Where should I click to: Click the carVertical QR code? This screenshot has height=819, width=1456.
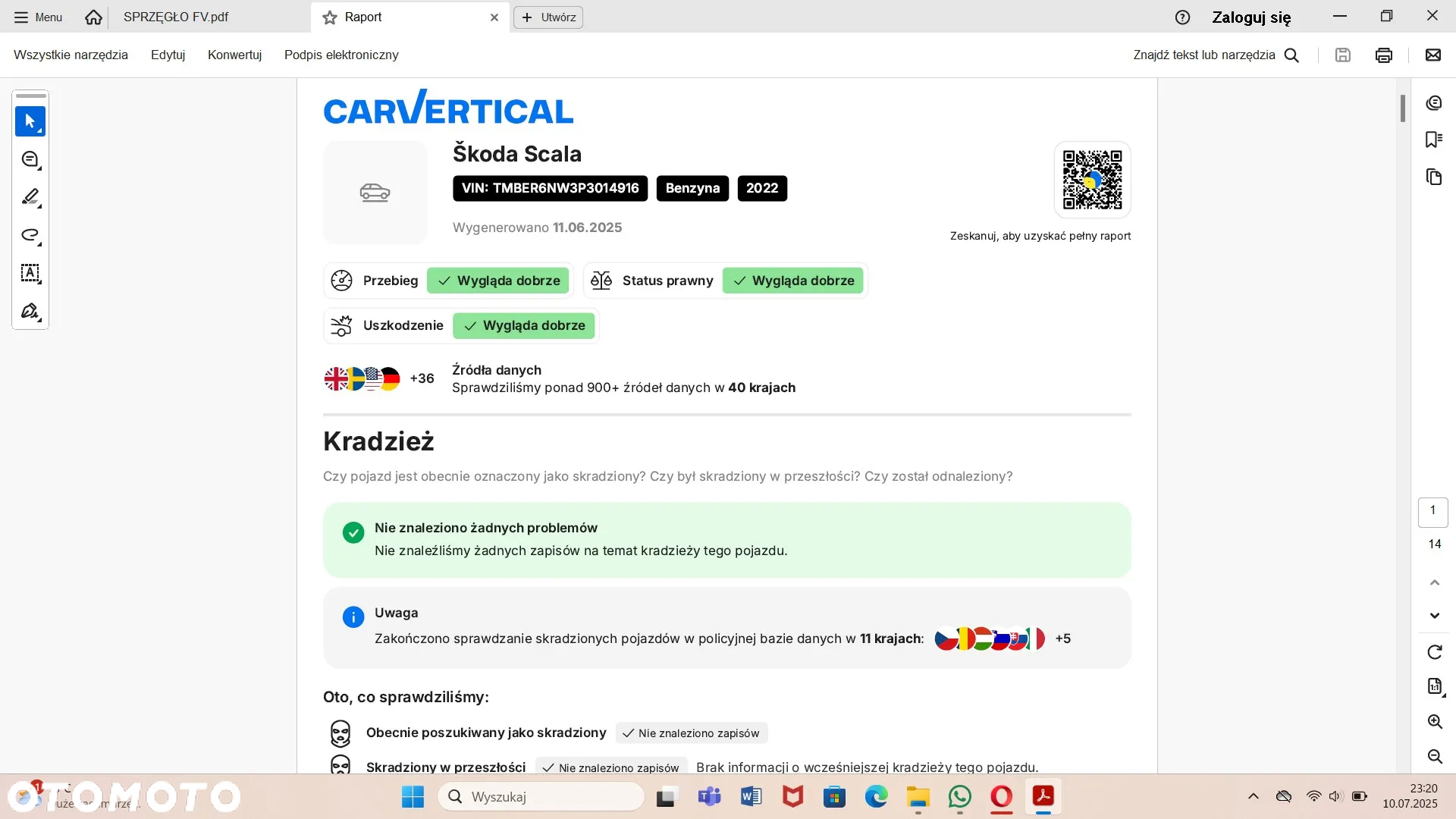[x=1092, y=180]
